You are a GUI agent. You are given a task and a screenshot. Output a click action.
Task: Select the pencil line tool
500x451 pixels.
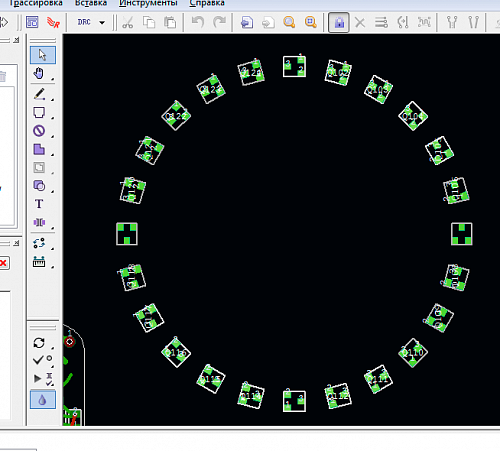click(x=39, y=94)
